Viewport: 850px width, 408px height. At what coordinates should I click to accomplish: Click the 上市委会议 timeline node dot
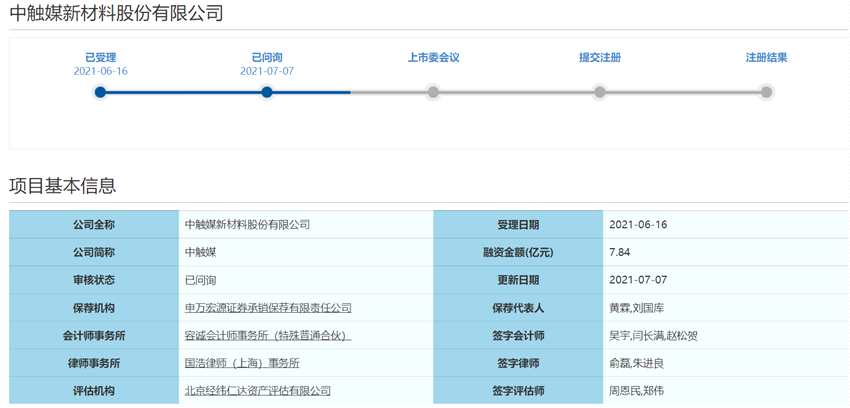433,92
